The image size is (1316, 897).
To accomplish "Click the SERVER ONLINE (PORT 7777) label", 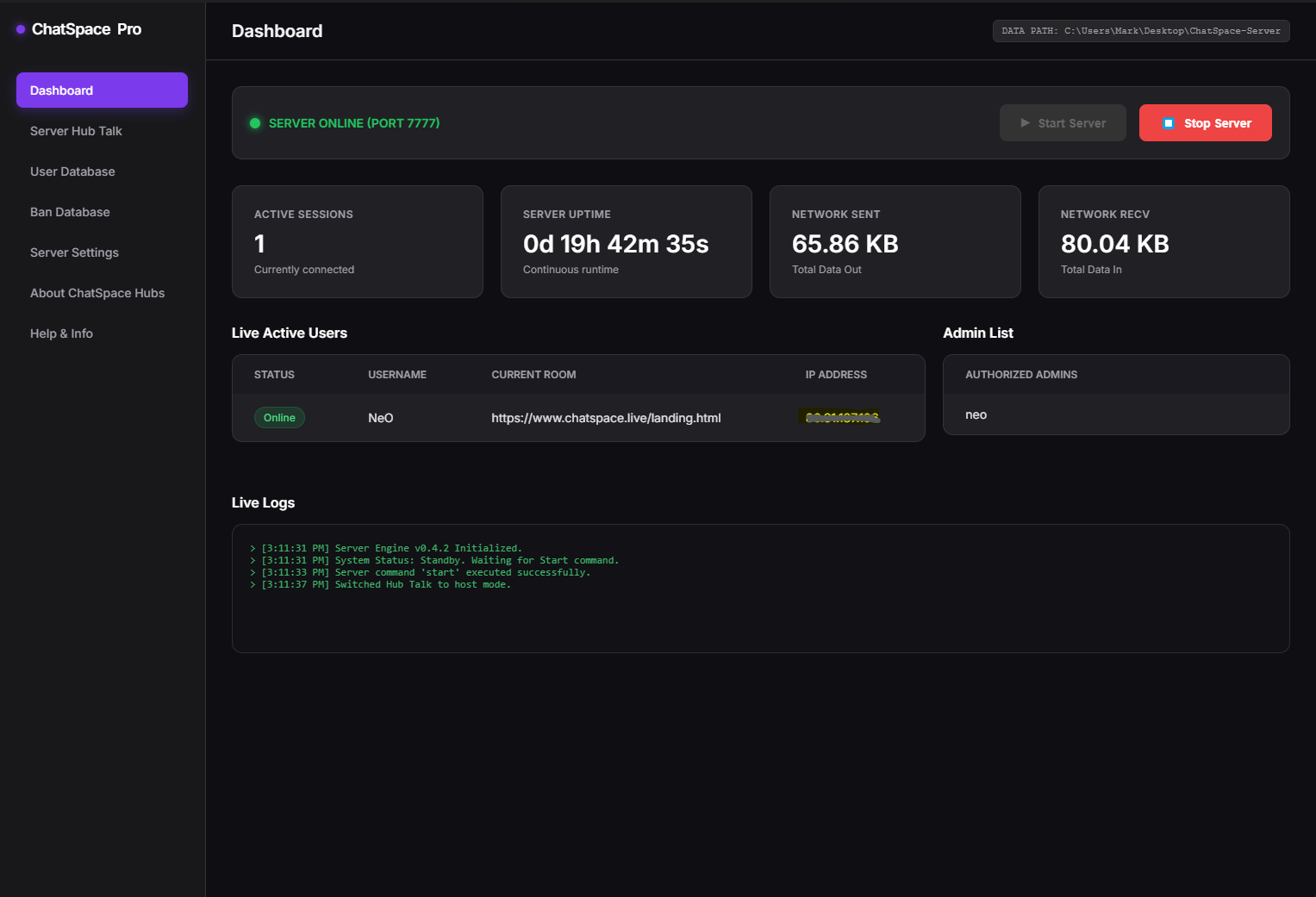I will coord(354,123).
